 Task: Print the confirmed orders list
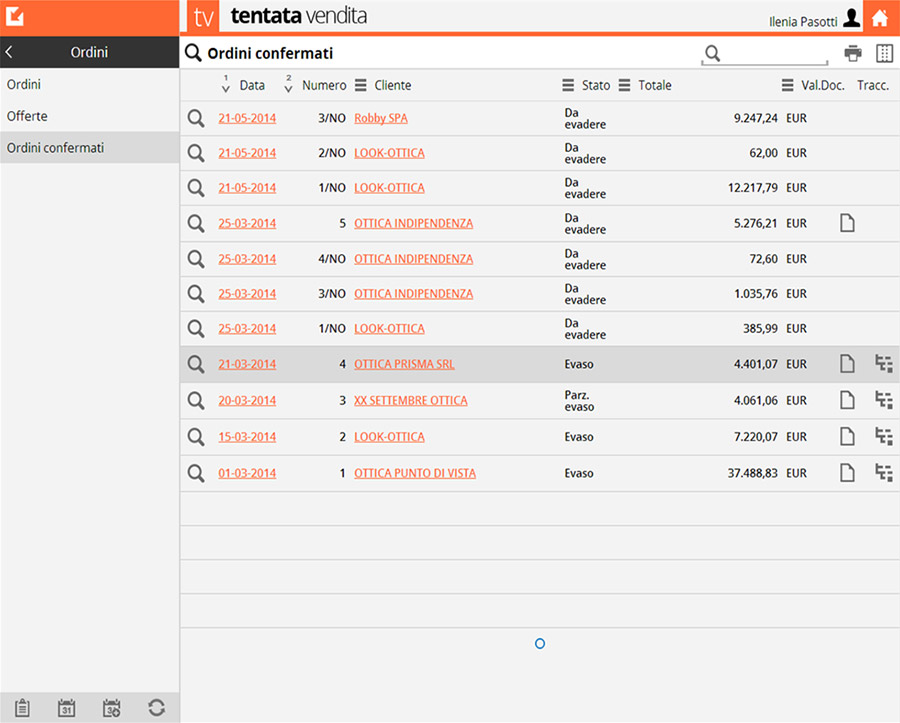click(852, 54)
